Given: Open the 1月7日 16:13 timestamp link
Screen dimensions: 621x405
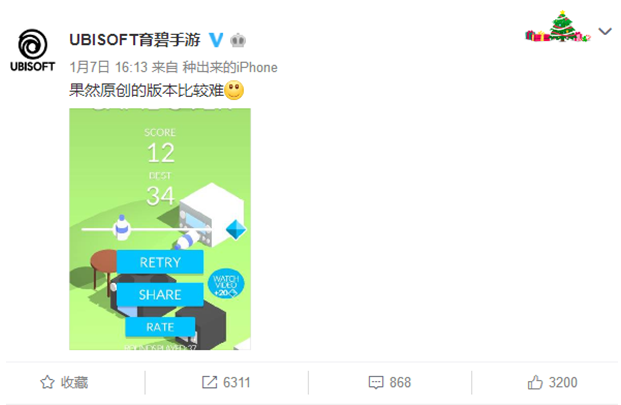Looking at the screenshot, I should click(109, 67).
